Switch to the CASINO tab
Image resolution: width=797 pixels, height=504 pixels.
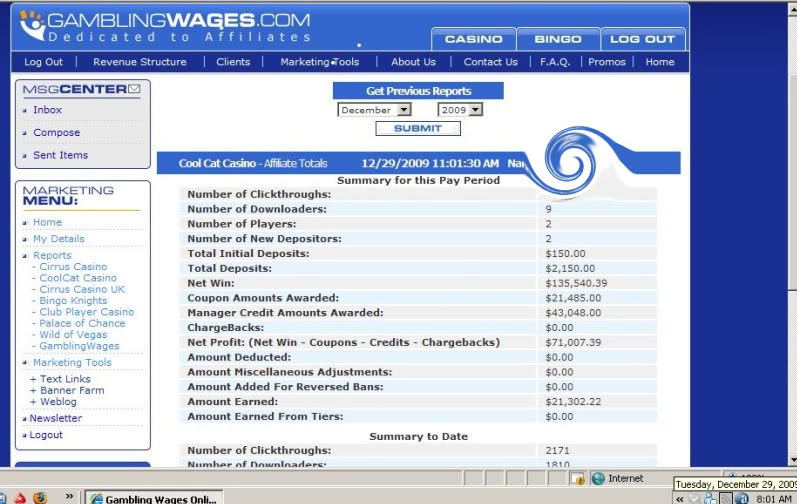coord(473,39)
